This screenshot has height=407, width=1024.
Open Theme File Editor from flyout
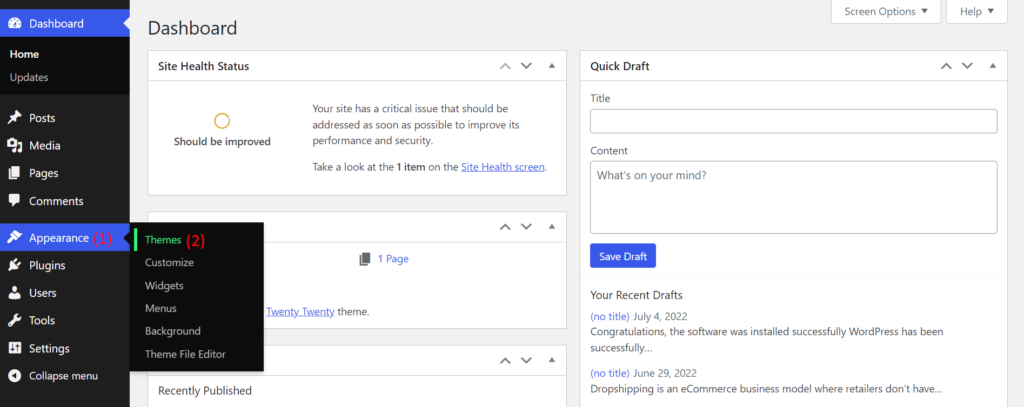185,354
